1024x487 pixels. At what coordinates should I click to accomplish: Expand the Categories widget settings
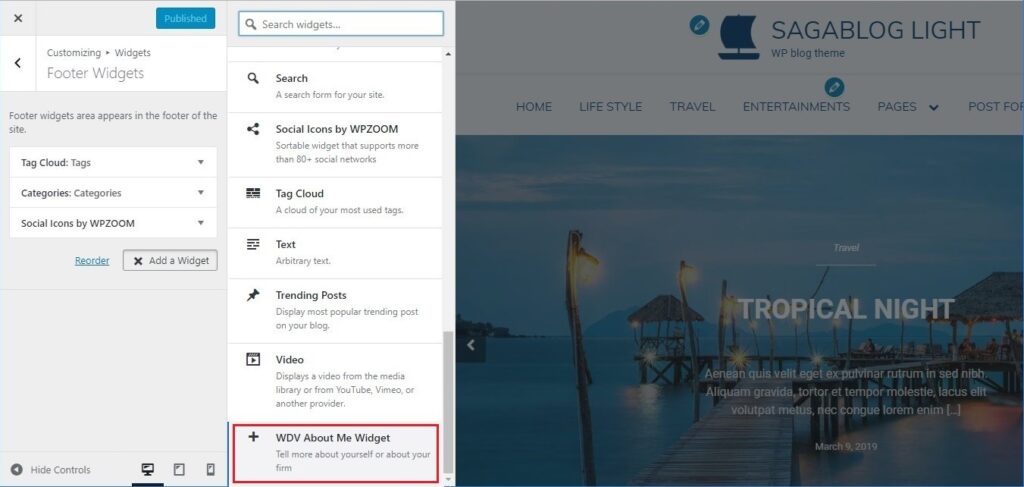[x=114, y=193]
